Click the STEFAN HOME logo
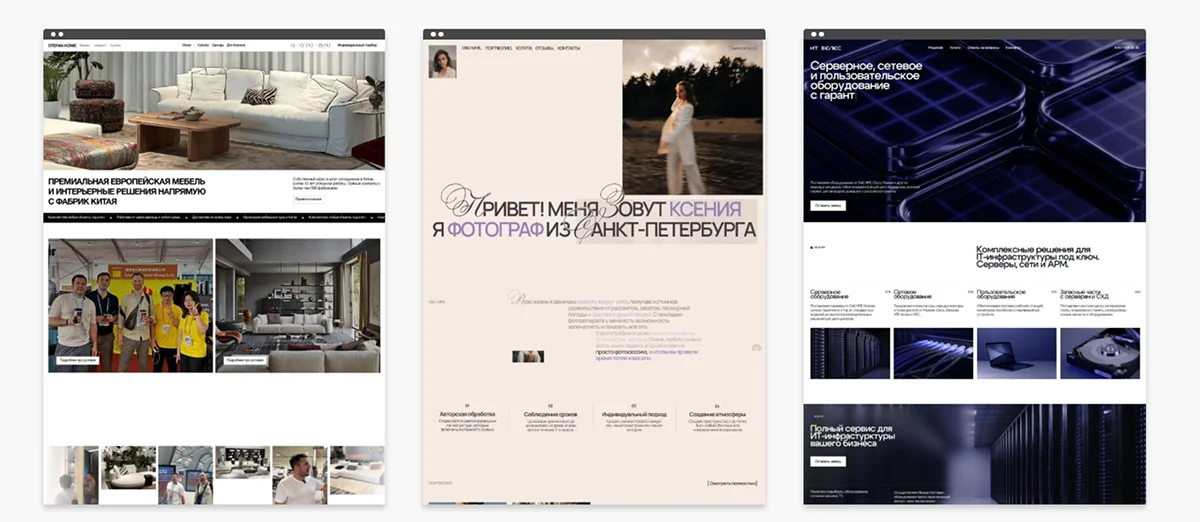 pyautogui.click(x=61, y=45)
